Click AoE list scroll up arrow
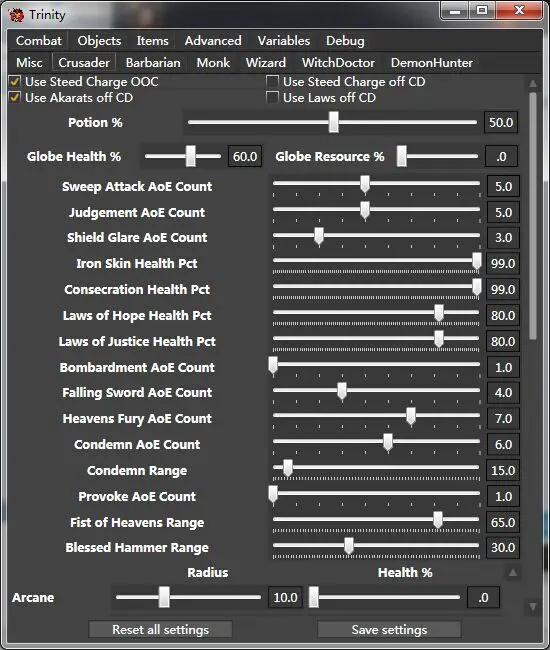The image size is (550, 650). 513,572
